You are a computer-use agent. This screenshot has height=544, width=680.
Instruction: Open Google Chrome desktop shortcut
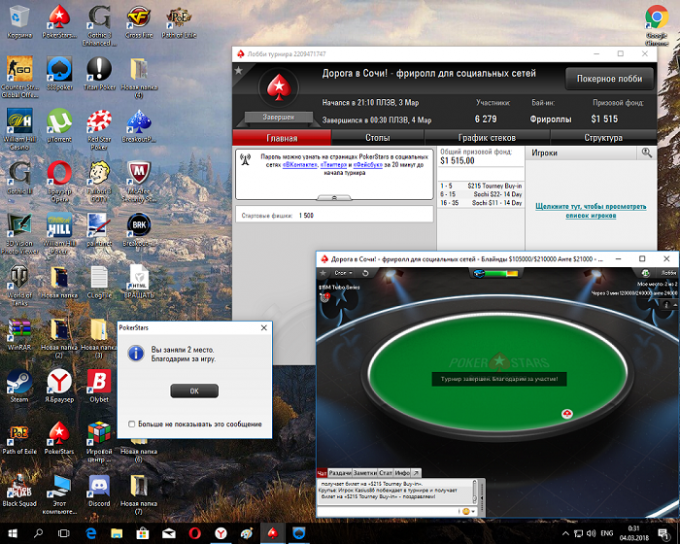coord(657,25)
